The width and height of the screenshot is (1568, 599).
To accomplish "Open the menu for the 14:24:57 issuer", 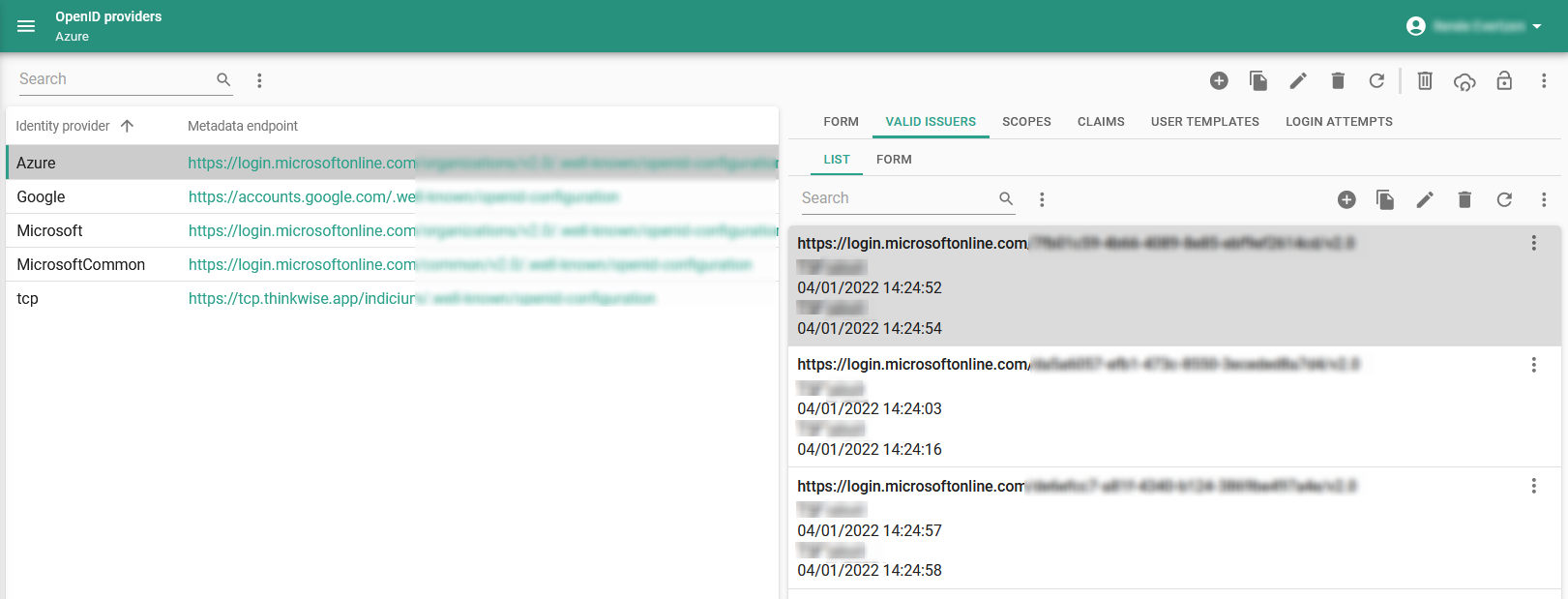I will click(x=1533, y=486).
